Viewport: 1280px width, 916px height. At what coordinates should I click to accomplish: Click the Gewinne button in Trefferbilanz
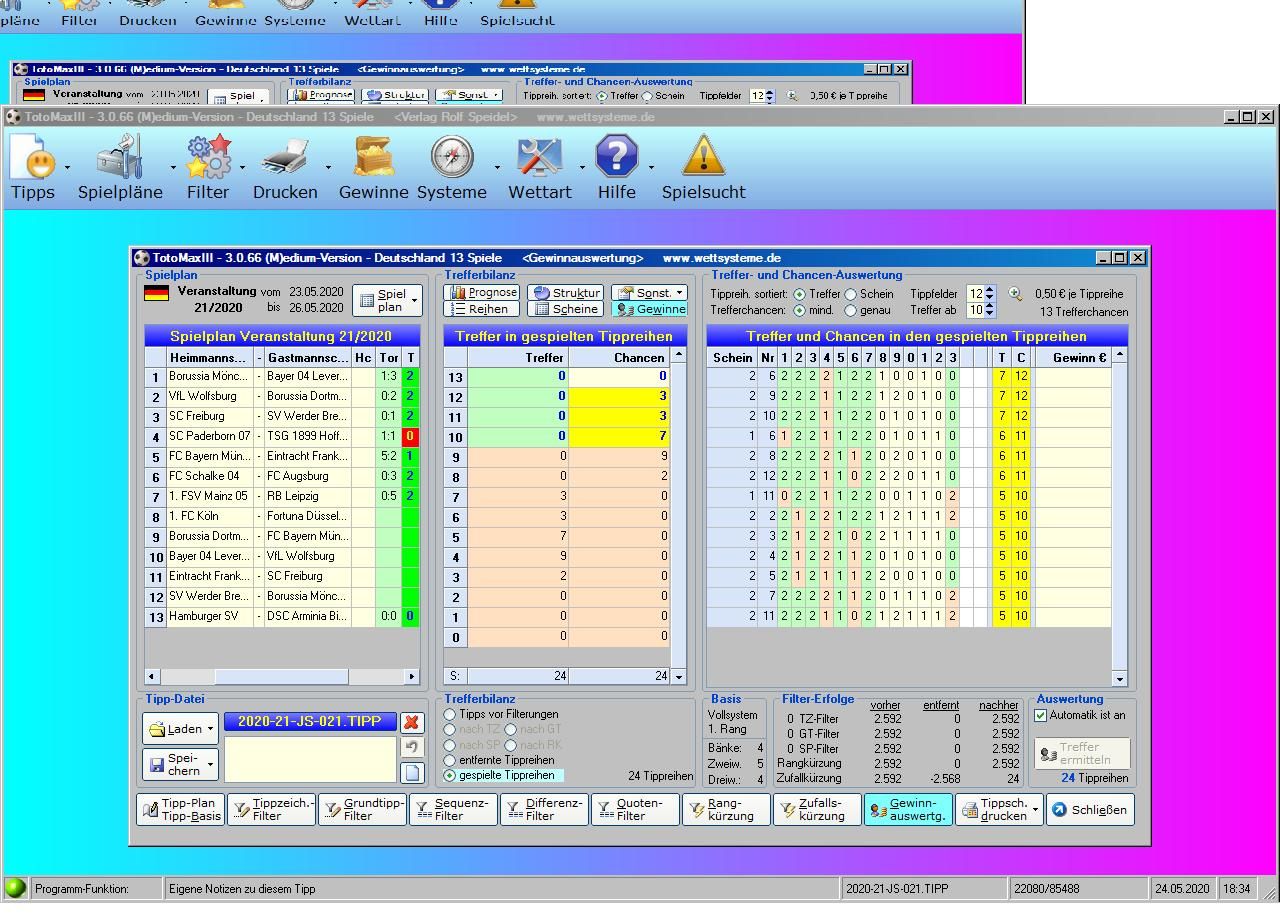click(649, 309)
